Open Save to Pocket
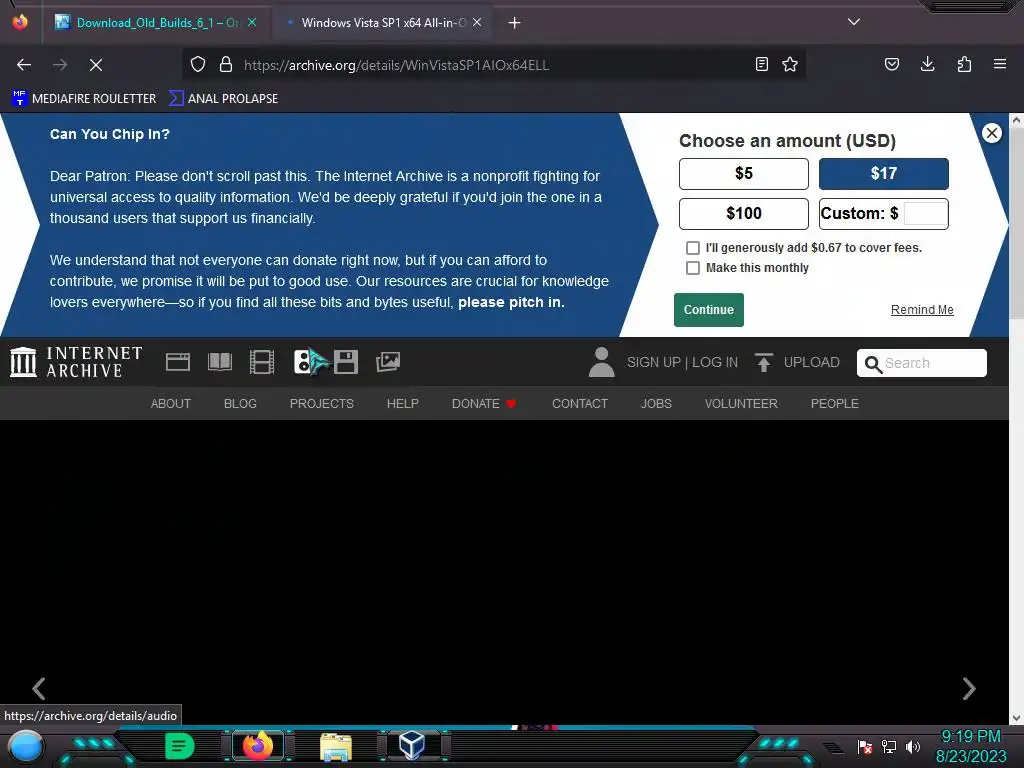The image size is (1024, 768). click(x=892, y=64)
